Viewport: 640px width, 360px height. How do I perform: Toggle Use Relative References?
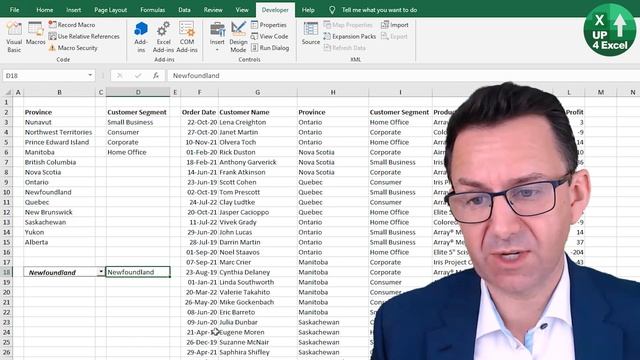84,36
